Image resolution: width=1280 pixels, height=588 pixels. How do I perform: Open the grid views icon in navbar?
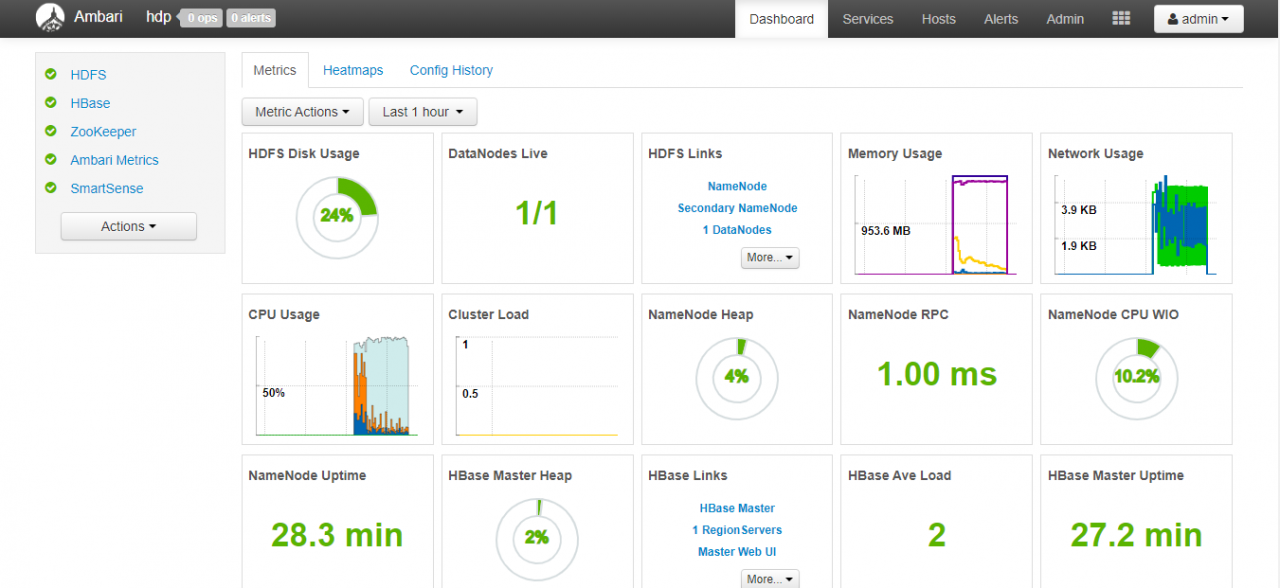1121,19
